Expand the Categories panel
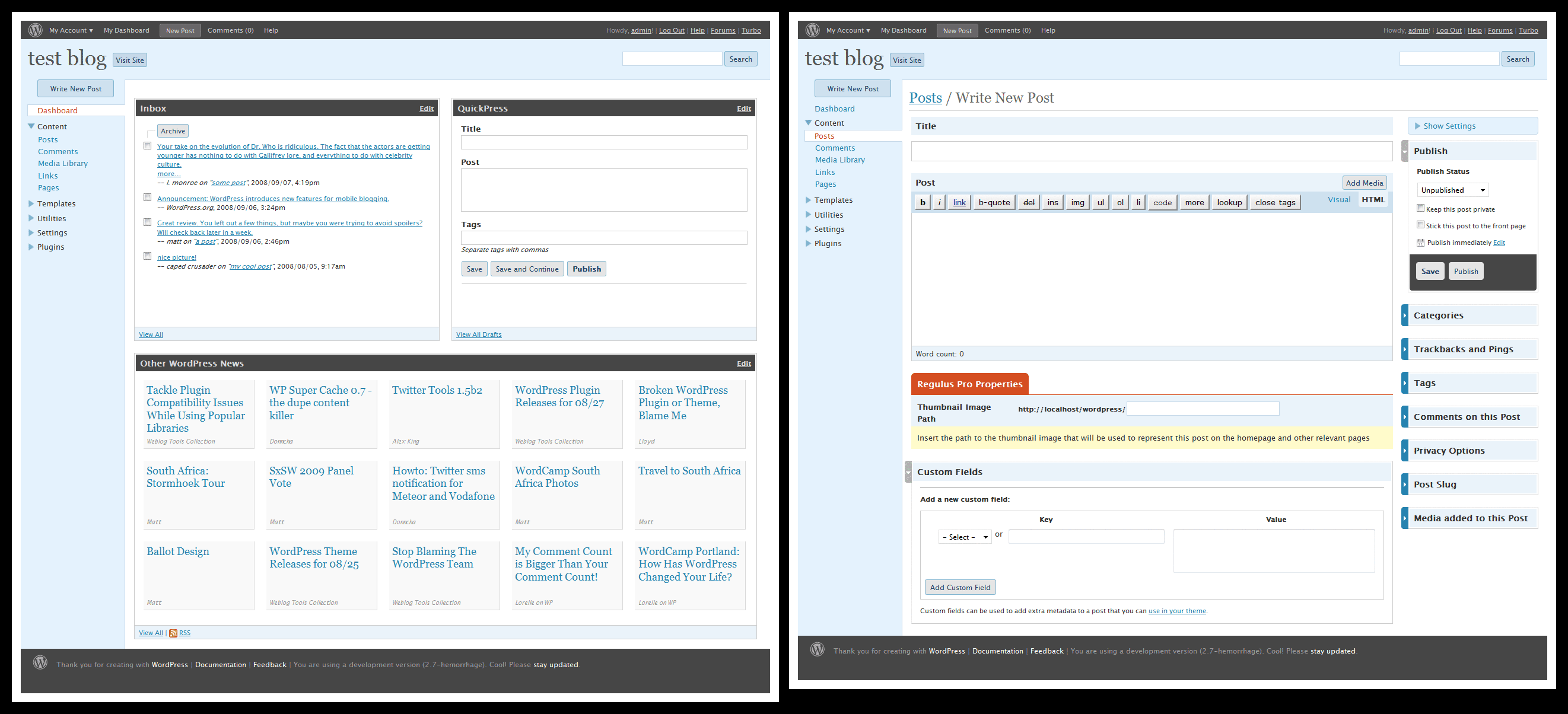This screenshot has height=714, width=1568. tap(1405, 315)
